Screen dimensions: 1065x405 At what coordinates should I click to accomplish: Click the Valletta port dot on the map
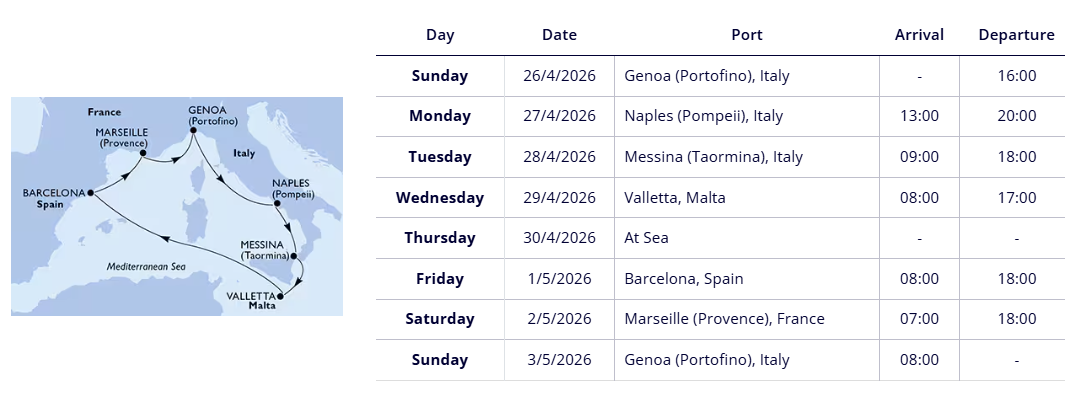[x=281, y=295]
